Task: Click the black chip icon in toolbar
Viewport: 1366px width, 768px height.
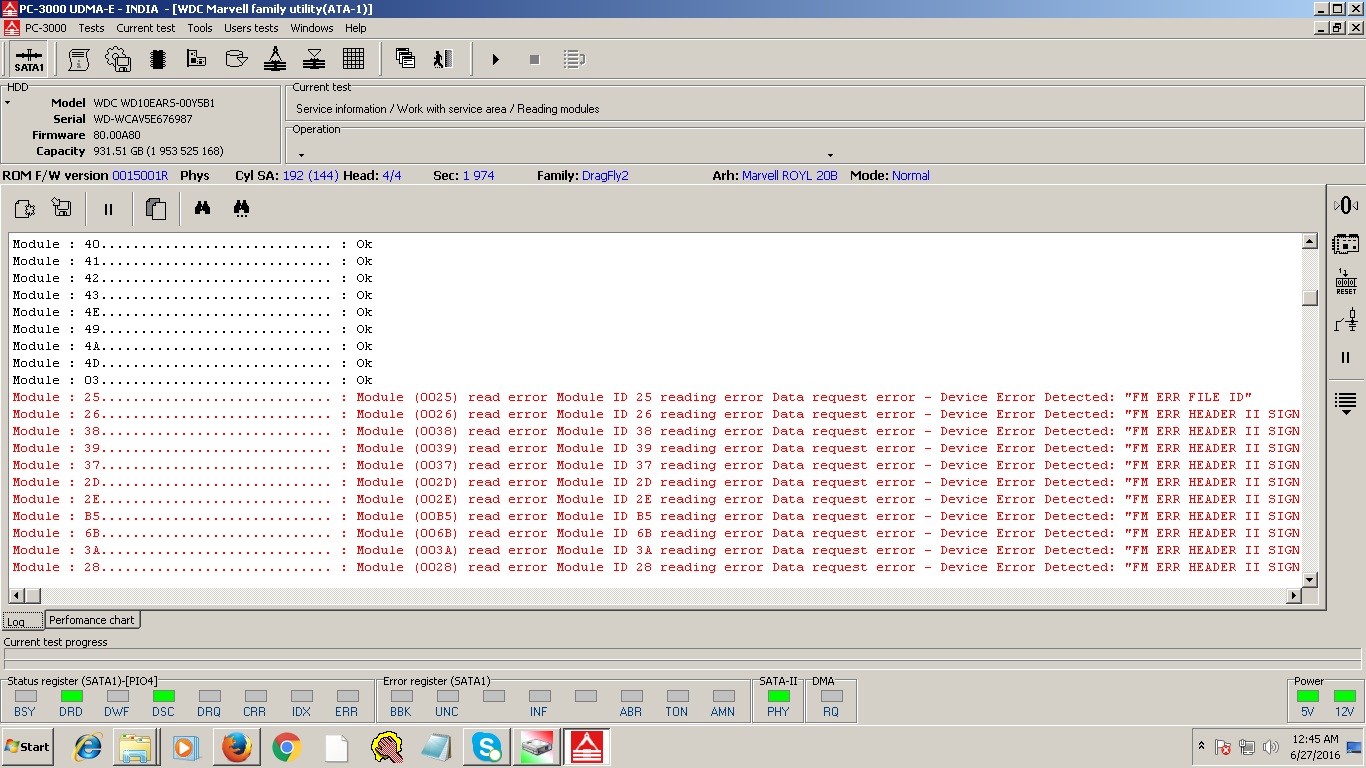Action: pos(157,59)
